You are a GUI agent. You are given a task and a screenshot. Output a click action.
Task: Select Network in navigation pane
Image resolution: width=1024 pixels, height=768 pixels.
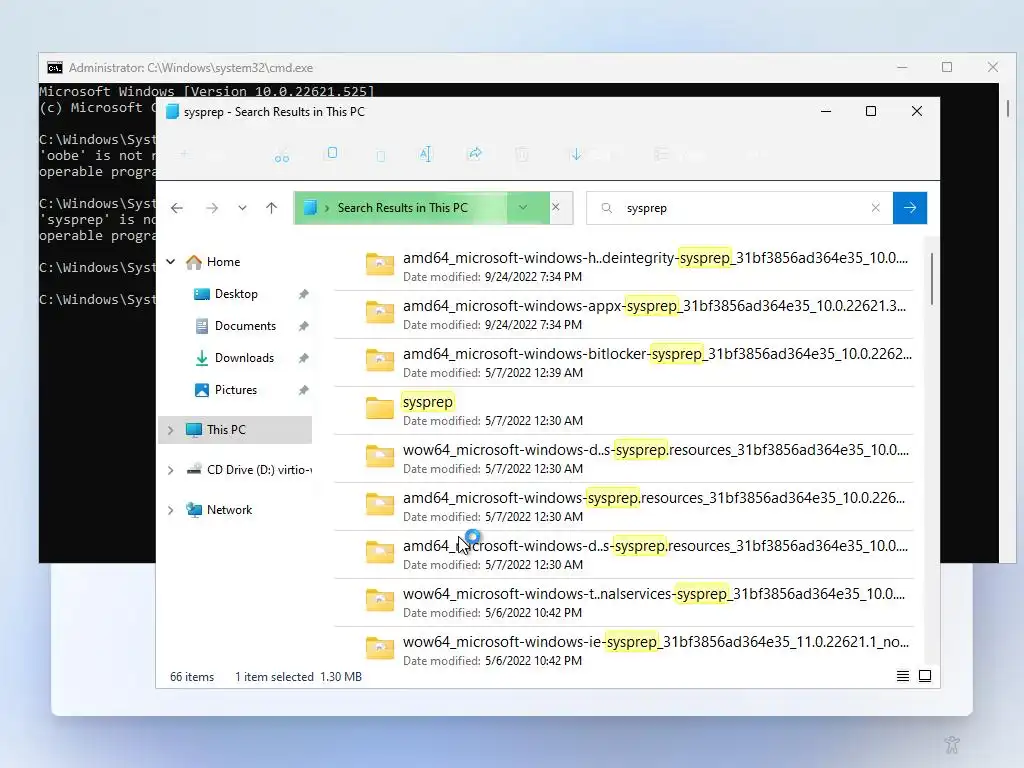coord(229,510)
